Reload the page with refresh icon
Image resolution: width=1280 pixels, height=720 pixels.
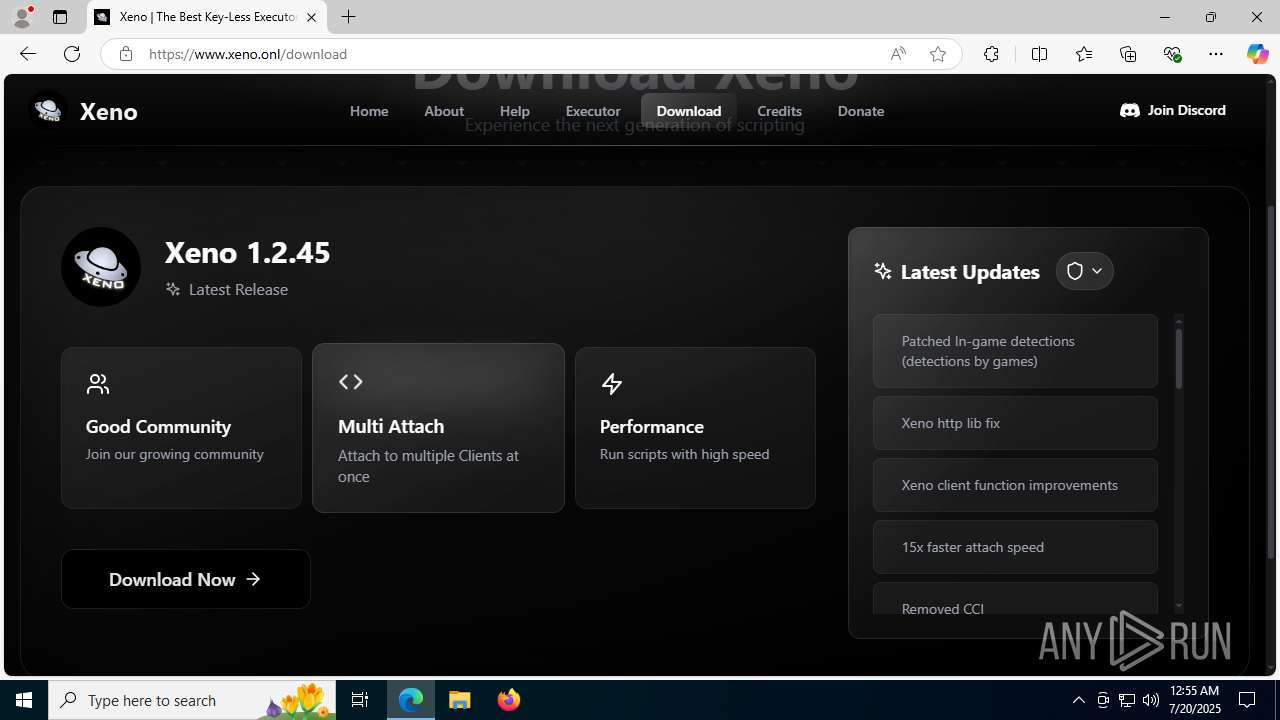(71, 54)
